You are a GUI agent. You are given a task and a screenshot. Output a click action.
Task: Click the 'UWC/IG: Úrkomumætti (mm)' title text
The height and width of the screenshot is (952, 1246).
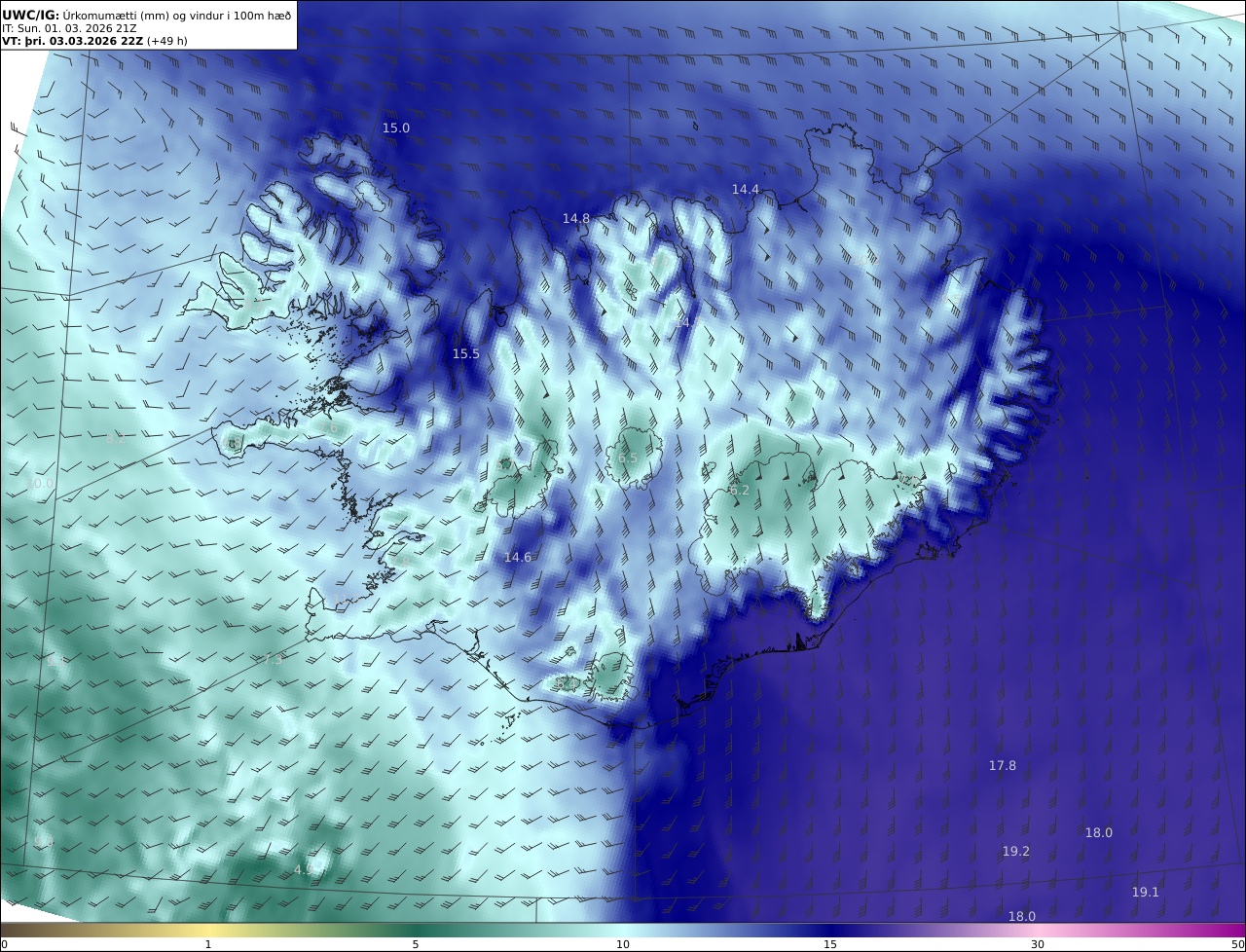pos(147,15)
